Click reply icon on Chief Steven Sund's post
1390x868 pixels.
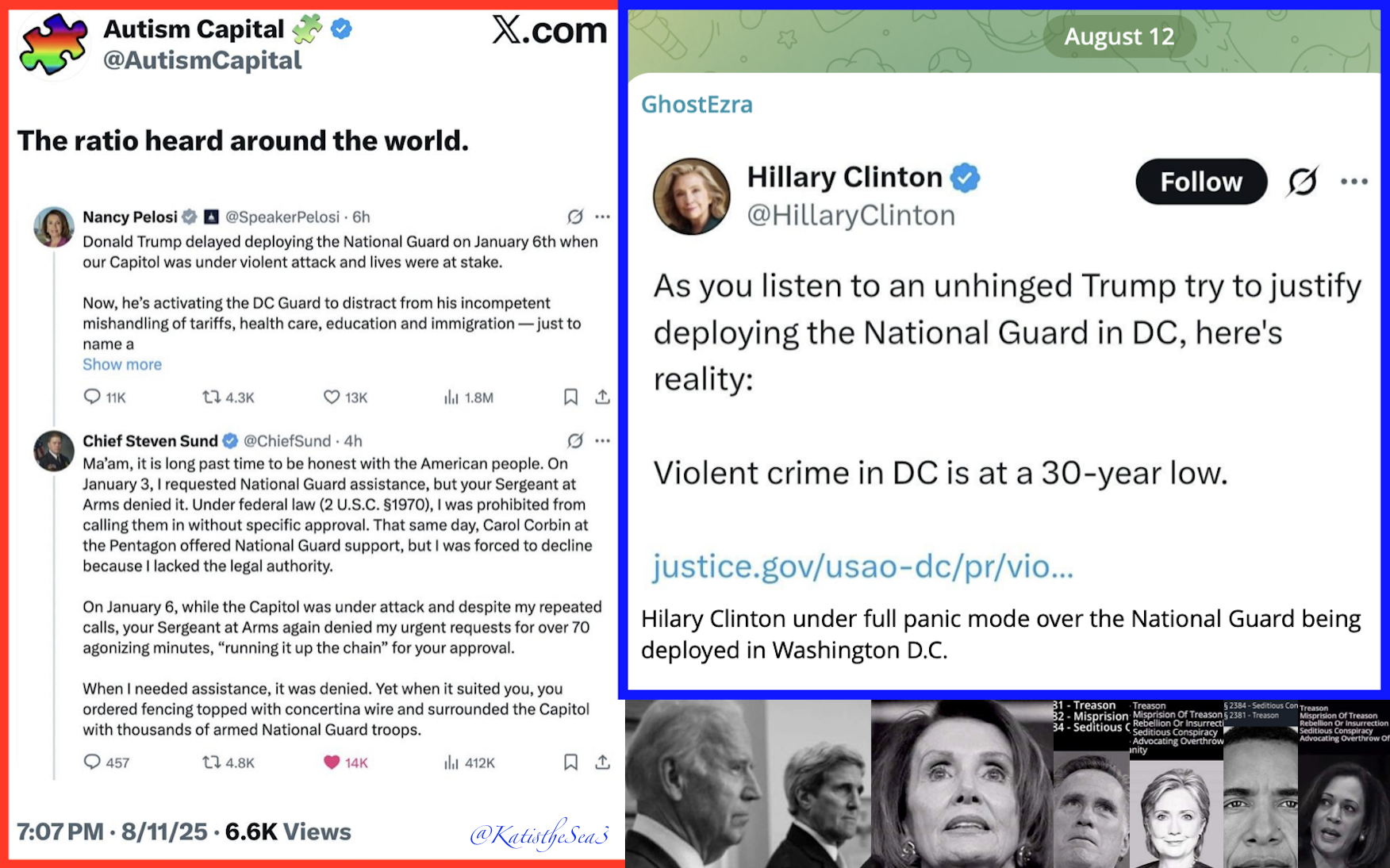[x=92, y=762]
